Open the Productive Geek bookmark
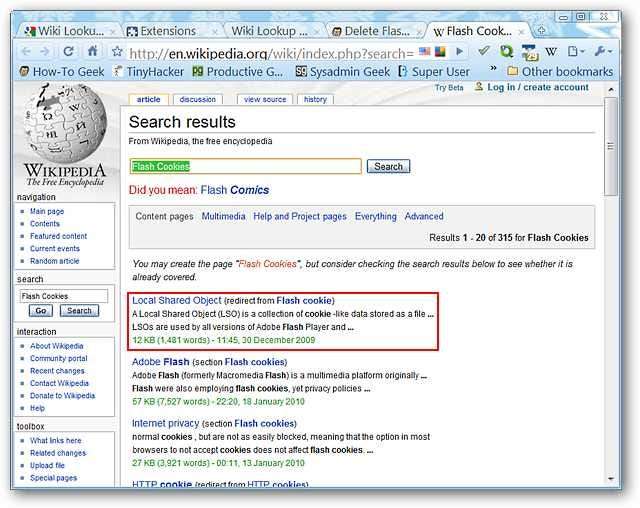The width and height of the screenshot is (640, 508). pyautogui.click(x=238, y=72)
